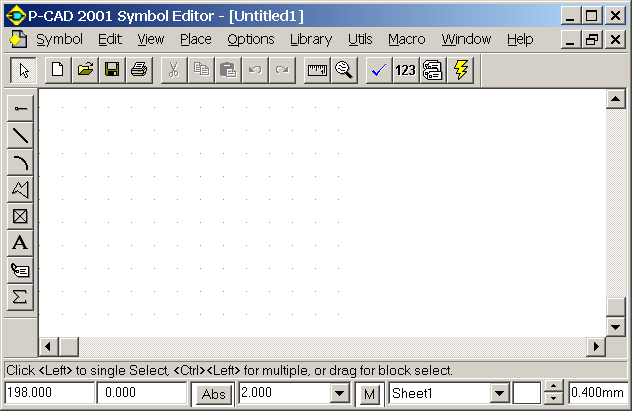The image size is (632, 411).
Task: Click the horizontal scrollbar thumb
Action: 69,347
